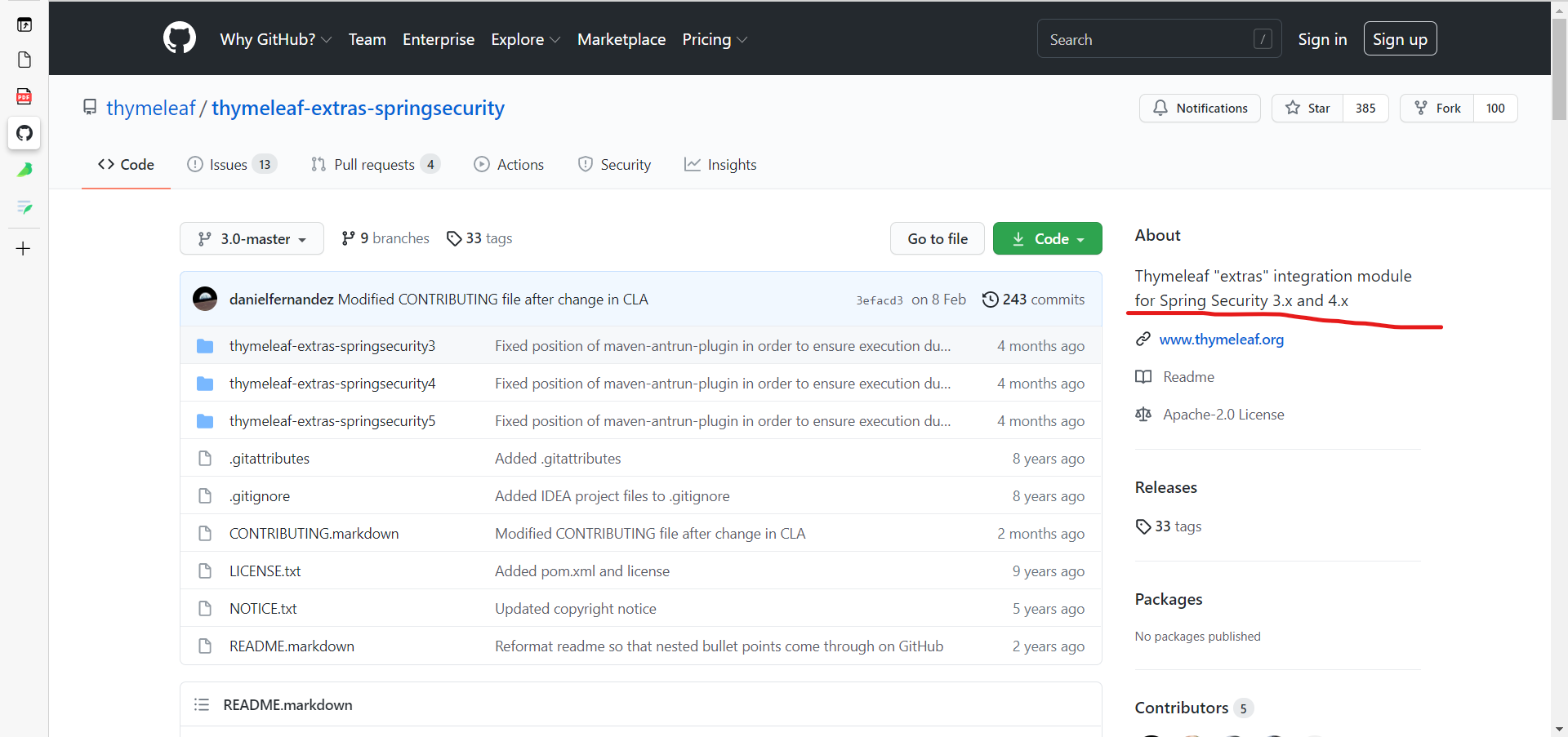Click the README outline list icon
Viewport: 1568px width, 737px height.
(x=202, y=704)
